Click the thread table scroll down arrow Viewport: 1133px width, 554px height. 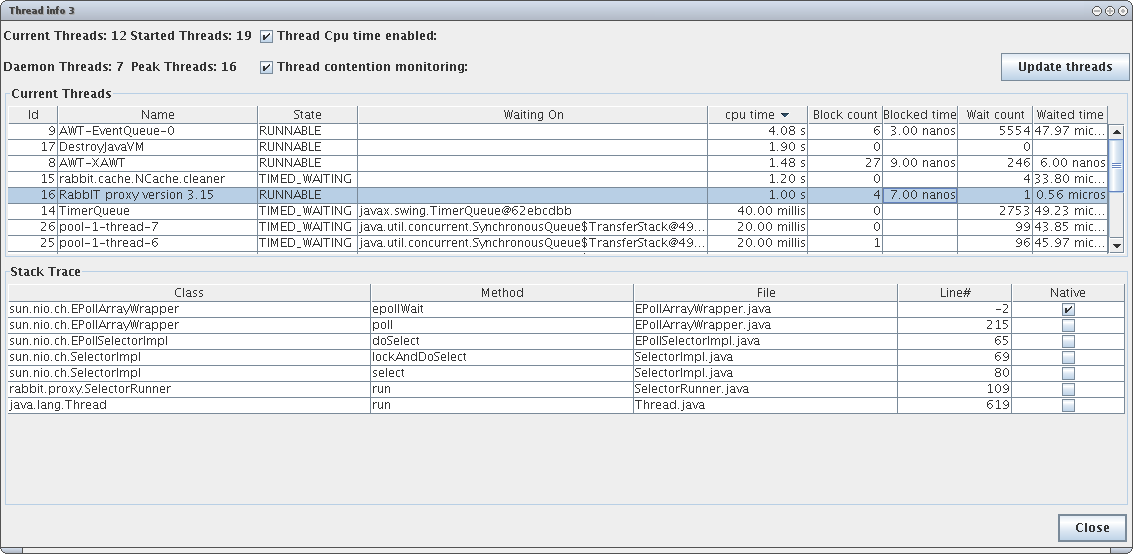coord(1116,246)
